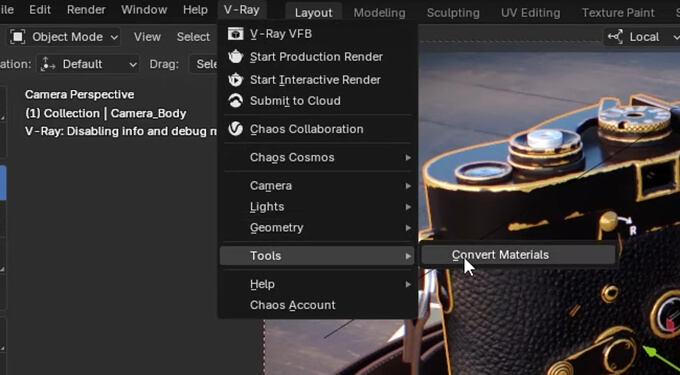This screenshot has height=375, width=680.
Task: Click the Submit to Cloud icon
Action: (x=235, y=101)
